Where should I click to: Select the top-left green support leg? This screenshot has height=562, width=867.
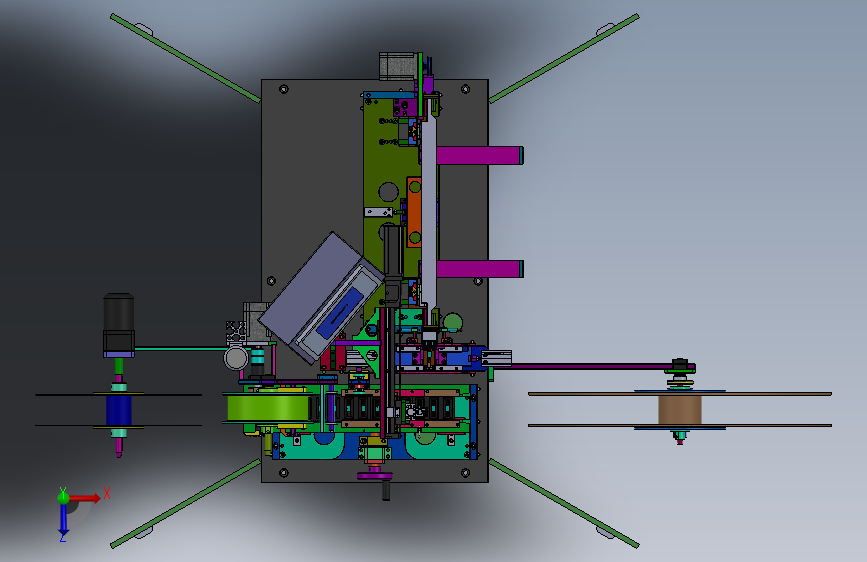click(x=186, y=59)
